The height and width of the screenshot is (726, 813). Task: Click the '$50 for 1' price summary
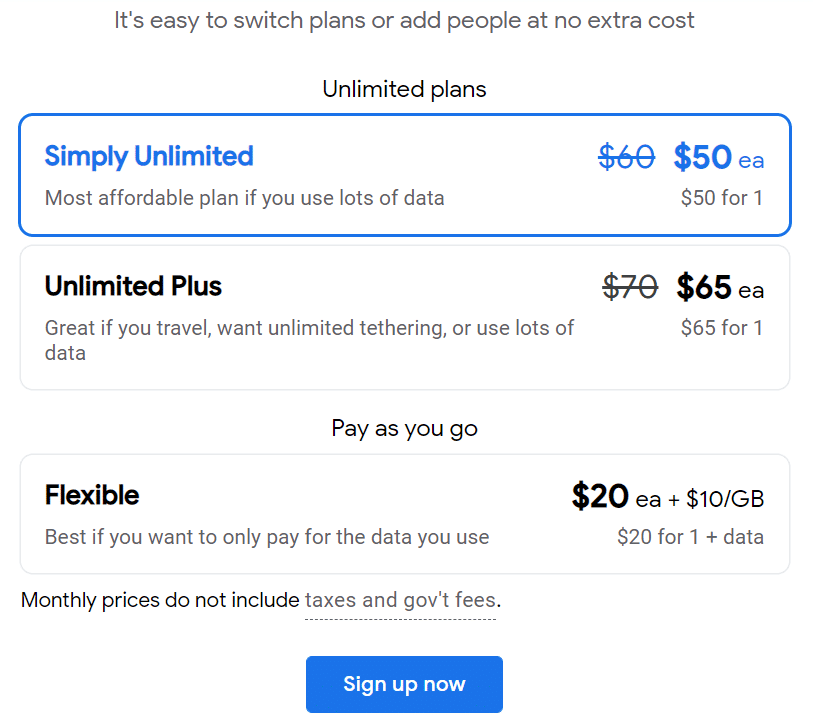pos(722,198)
